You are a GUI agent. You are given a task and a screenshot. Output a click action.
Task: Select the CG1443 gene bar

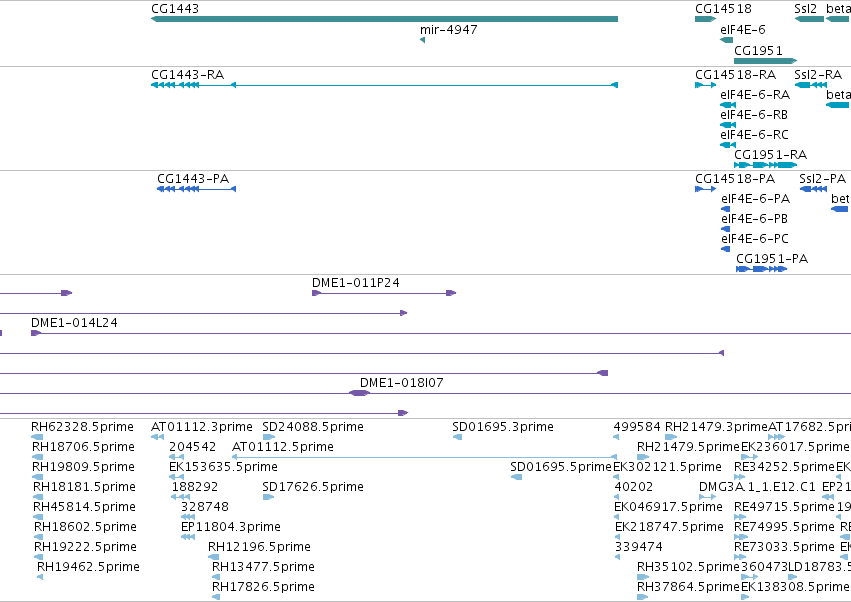[384, 19]
